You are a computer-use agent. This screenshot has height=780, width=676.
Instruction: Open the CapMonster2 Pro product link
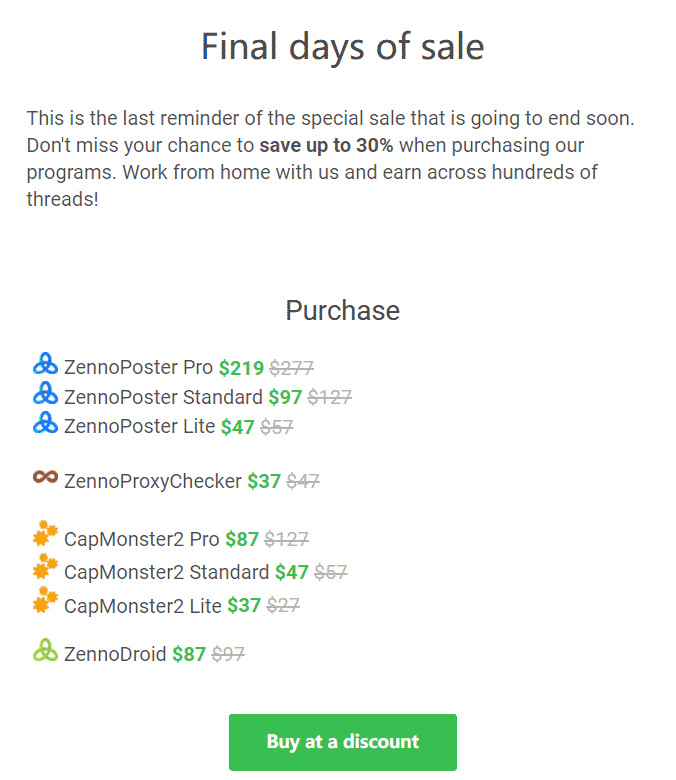tap(142, 539)
